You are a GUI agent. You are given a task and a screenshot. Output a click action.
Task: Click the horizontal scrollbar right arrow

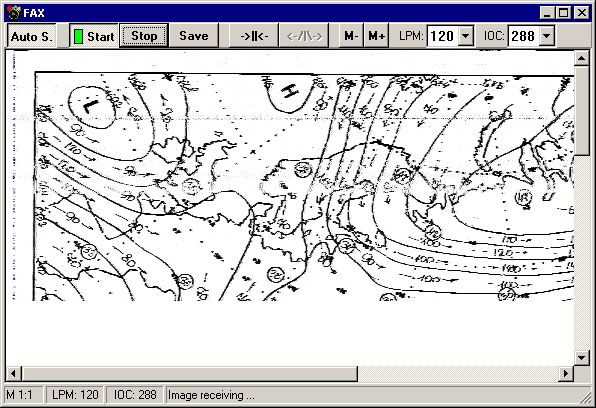point(566,373)
